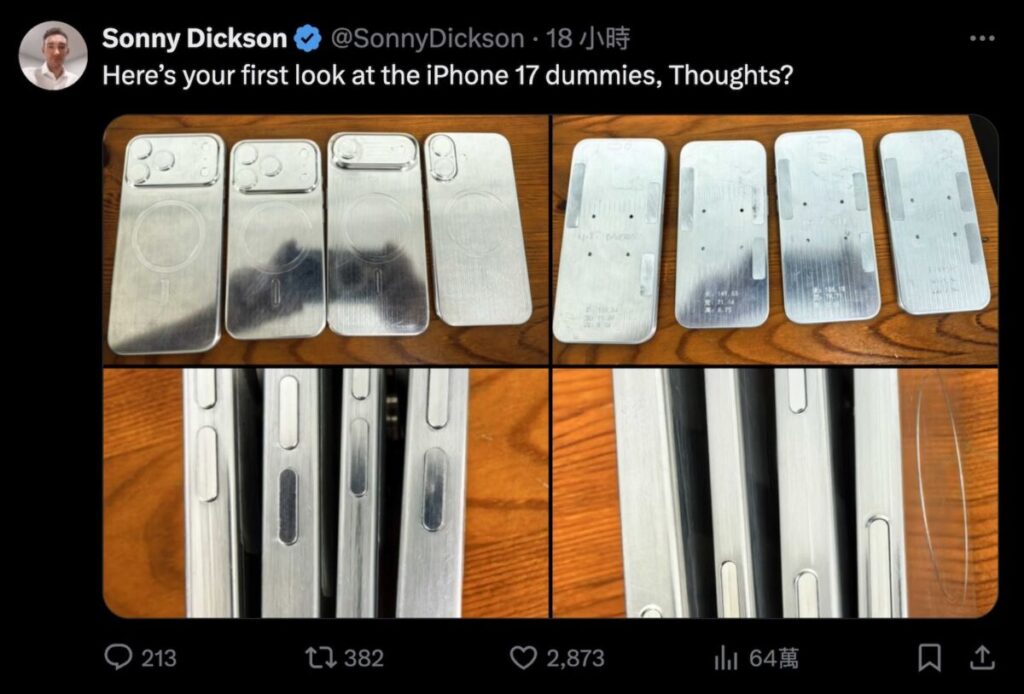Click the 213 replies count

point(159,658)
